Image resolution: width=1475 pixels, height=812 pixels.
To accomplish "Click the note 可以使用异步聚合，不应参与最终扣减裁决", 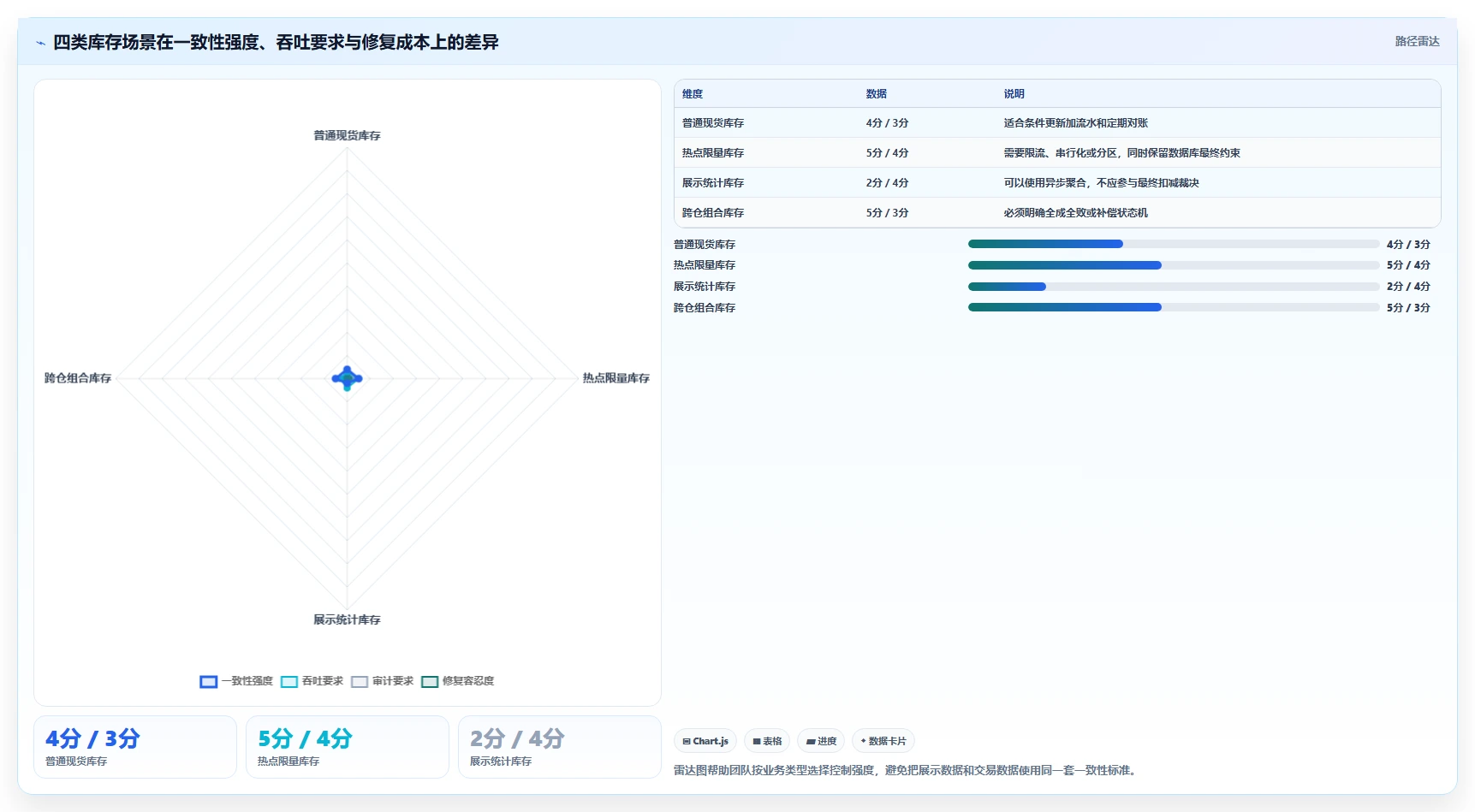I will 1101,183.
